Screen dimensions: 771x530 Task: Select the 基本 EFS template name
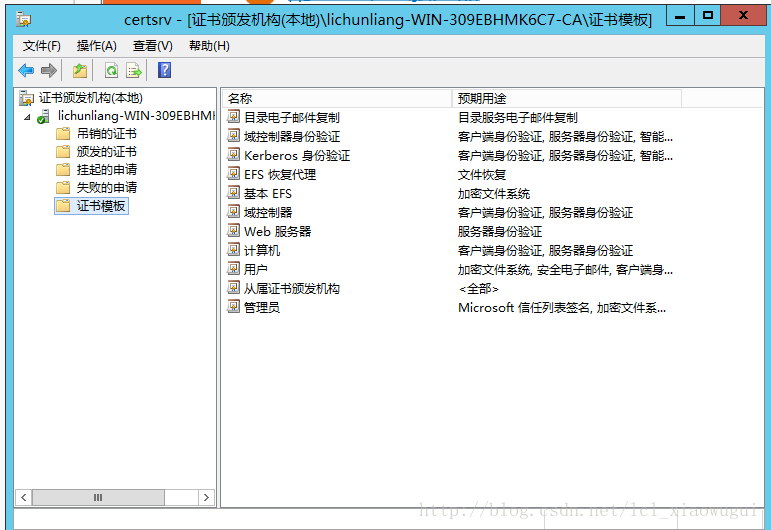(268, 194)
